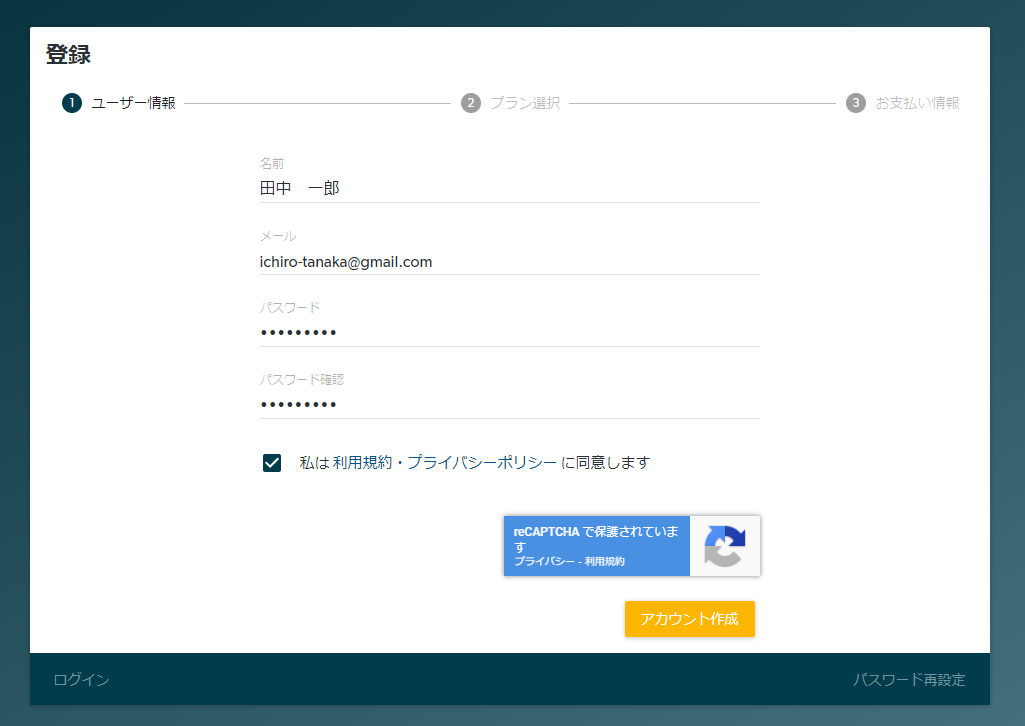Click the 名前 field label
The height and width of the screenshot is (726, 1025).
pyautogui.click(x=272, y=163)
